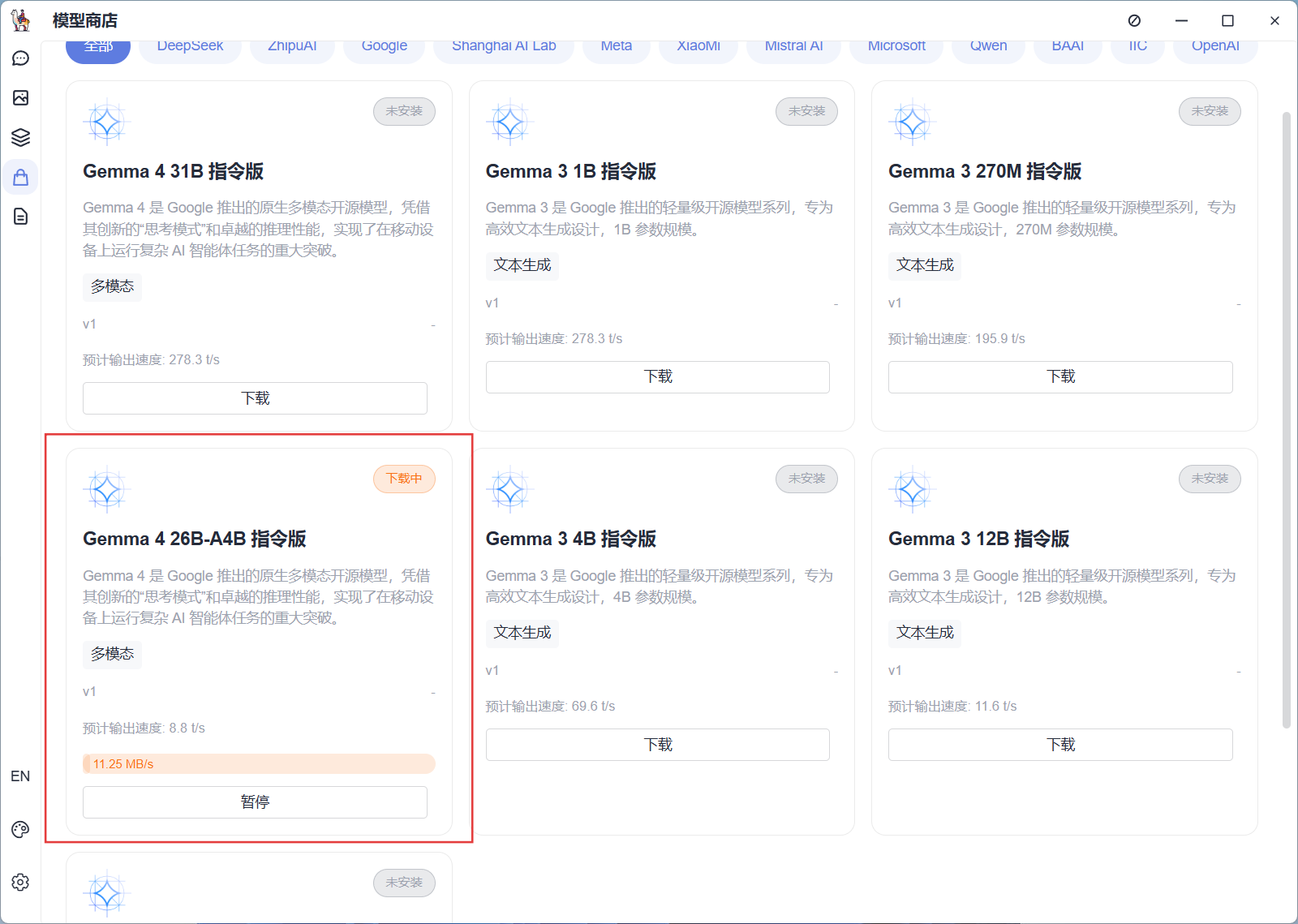Click the Gemma 3 4B model icon
Image resolution: width=1298 pixels, height=924 pixels.
coord(509,490)
